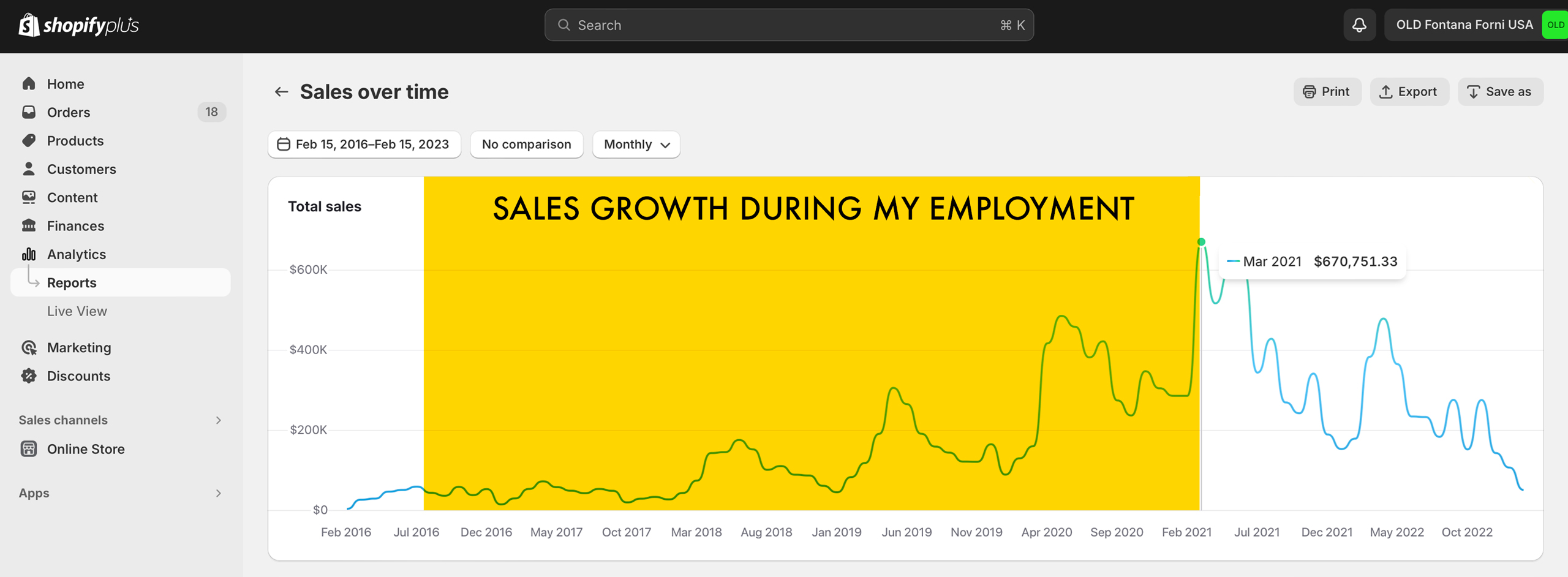
Task: Click the No comparison button
Action: point(527,145)
